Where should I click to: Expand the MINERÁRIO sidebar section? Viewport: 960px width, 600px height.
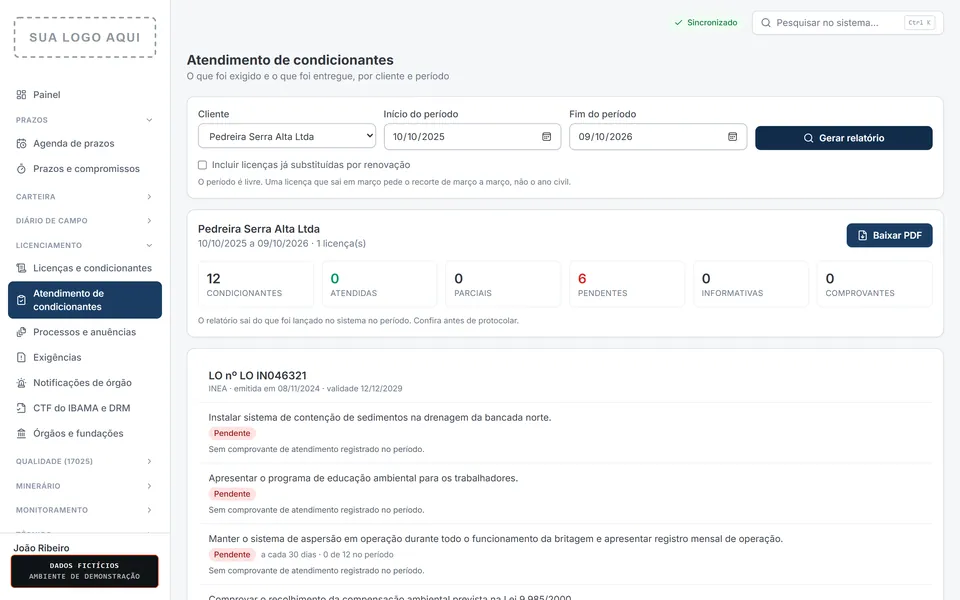[149, 486]
